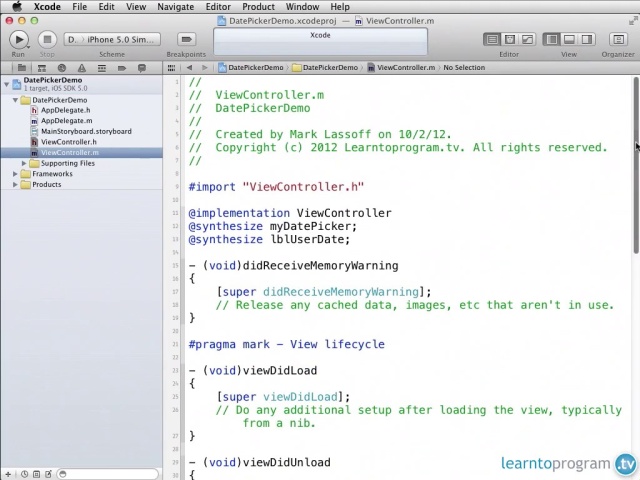Select the DatePickerDemo project entry
This screenshot has width=640, height=480.
82,84
